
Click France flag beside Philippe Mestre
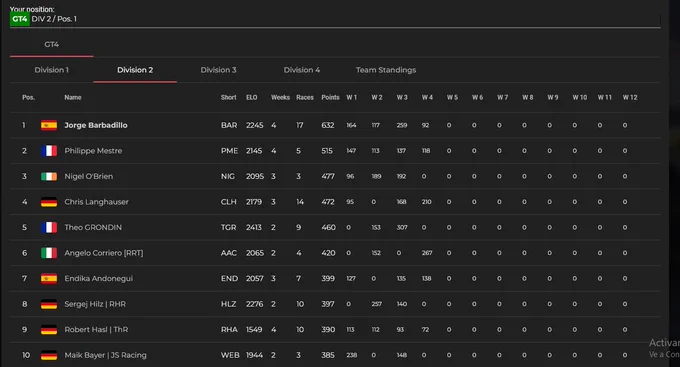pos(49,151)
